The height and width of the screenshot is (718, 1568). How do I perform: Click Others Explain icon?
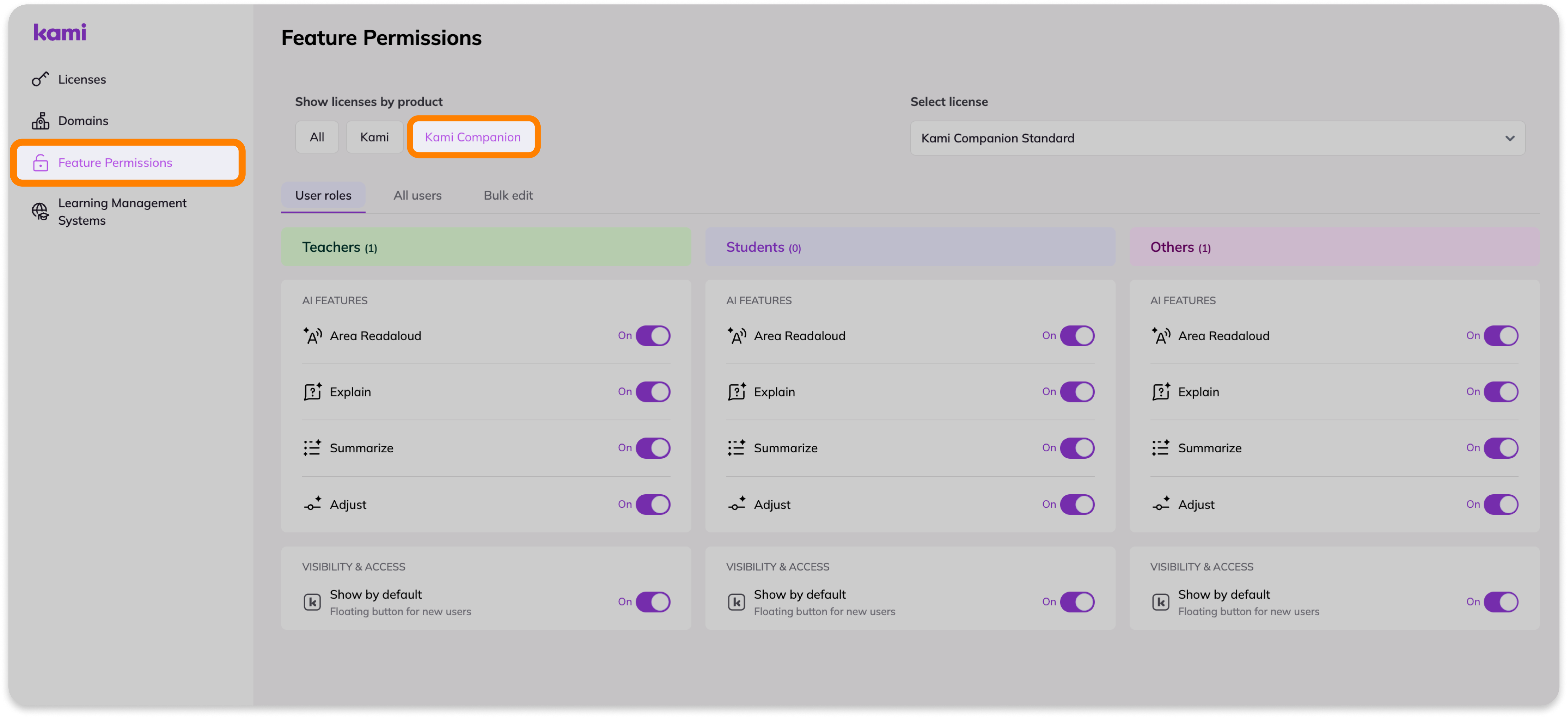pyautogui.click(x=1161, y=391)
